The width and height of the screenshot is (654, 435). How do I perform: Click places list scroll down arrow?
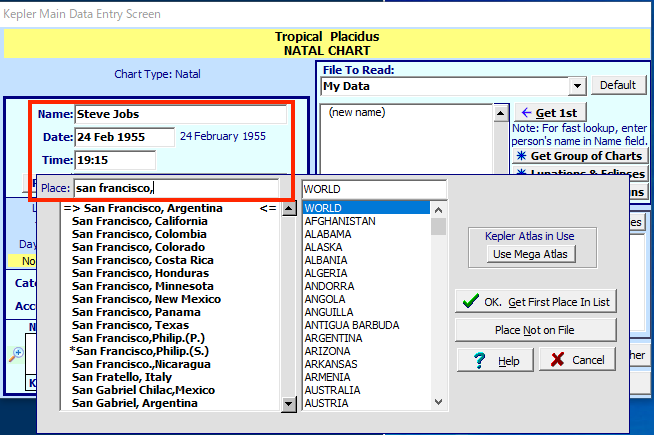pos(289,404)
